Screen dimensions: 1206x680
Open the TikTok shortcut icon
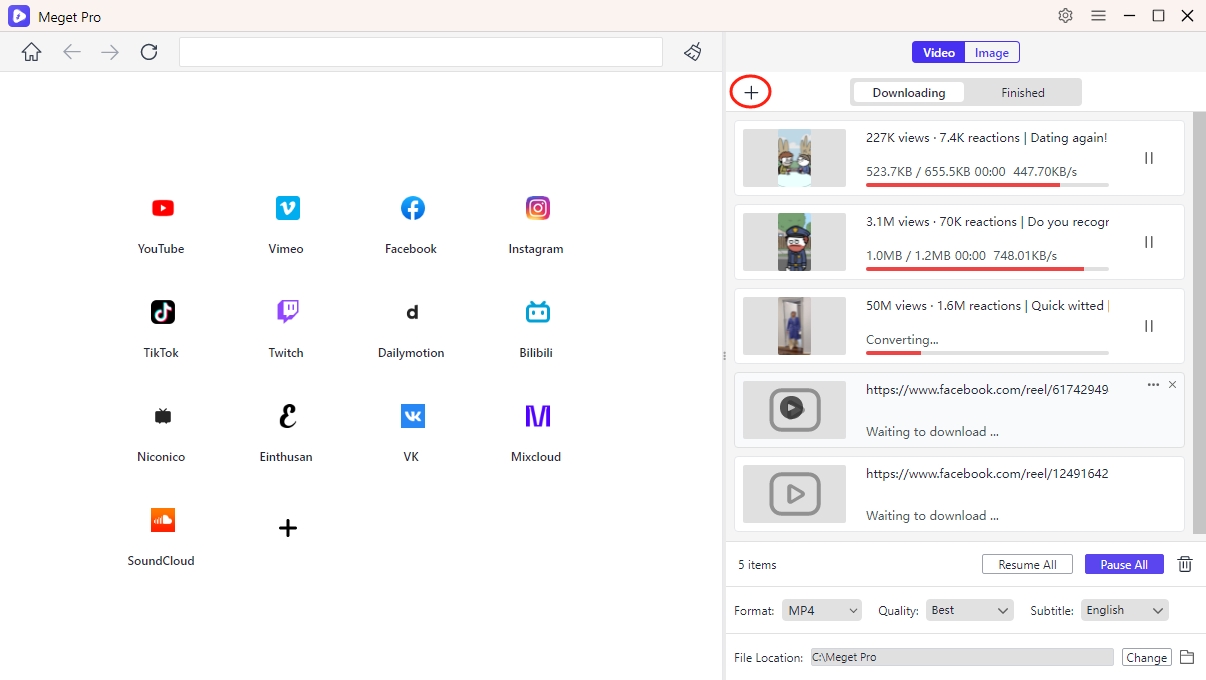162,312
